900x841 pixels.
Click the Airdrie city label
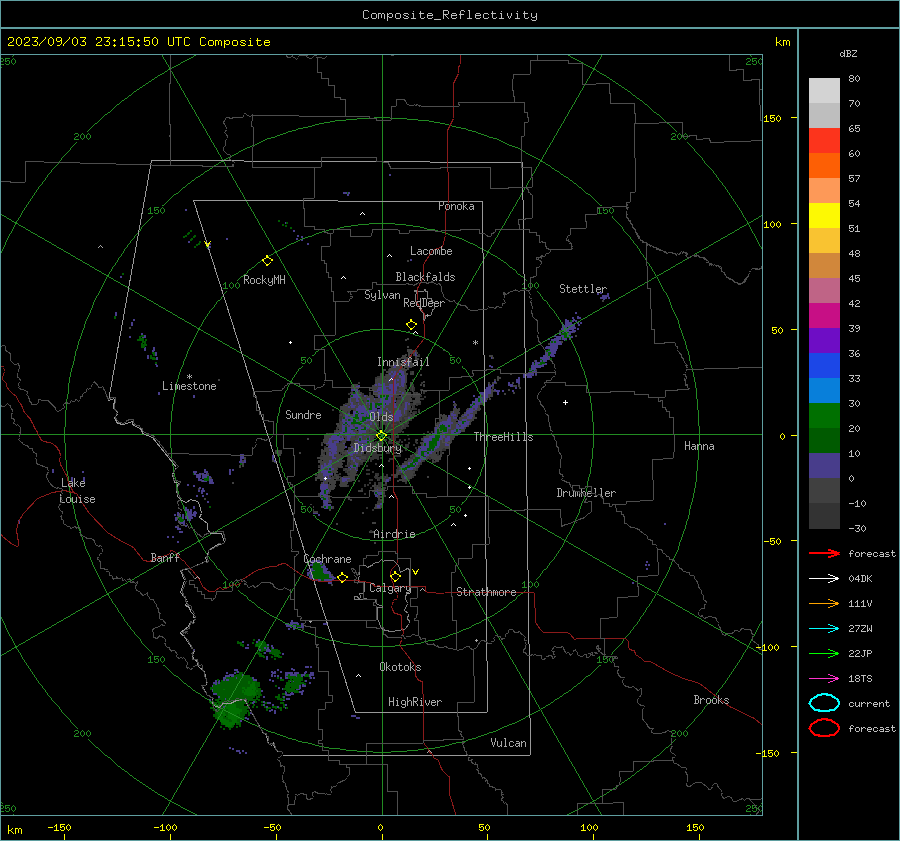(x=394, y=534)
